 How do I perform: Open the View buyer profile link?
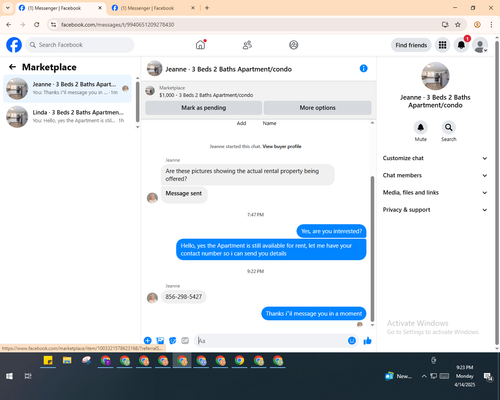[x=282, y=146]
